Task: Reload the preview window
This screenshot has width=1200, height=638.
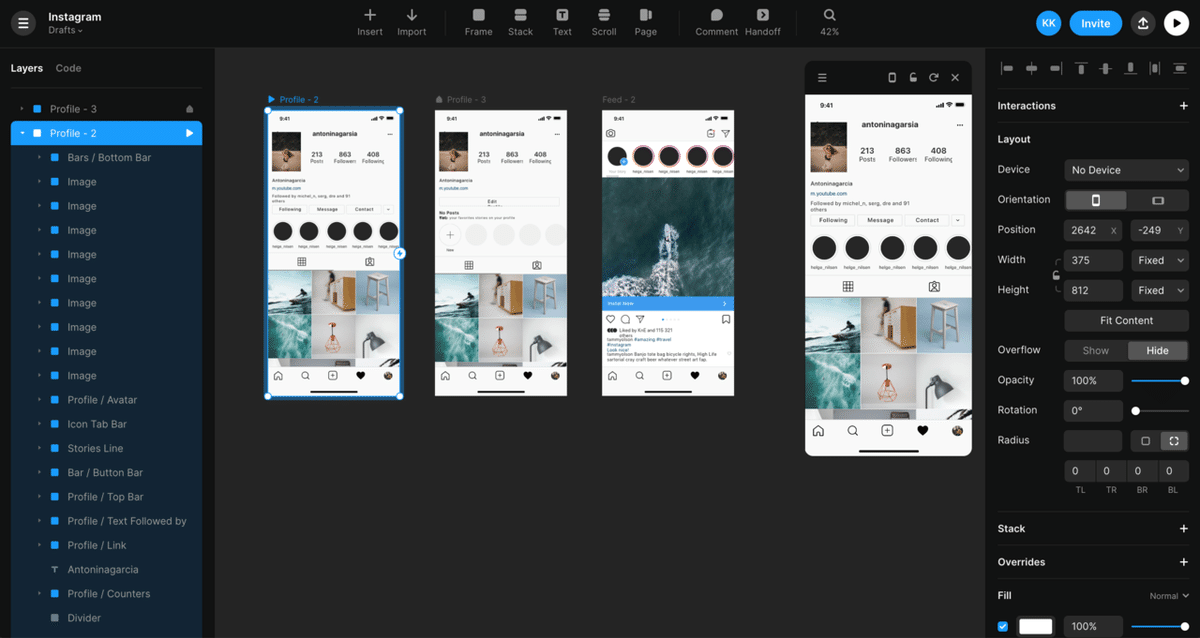Action: point(934,77)
